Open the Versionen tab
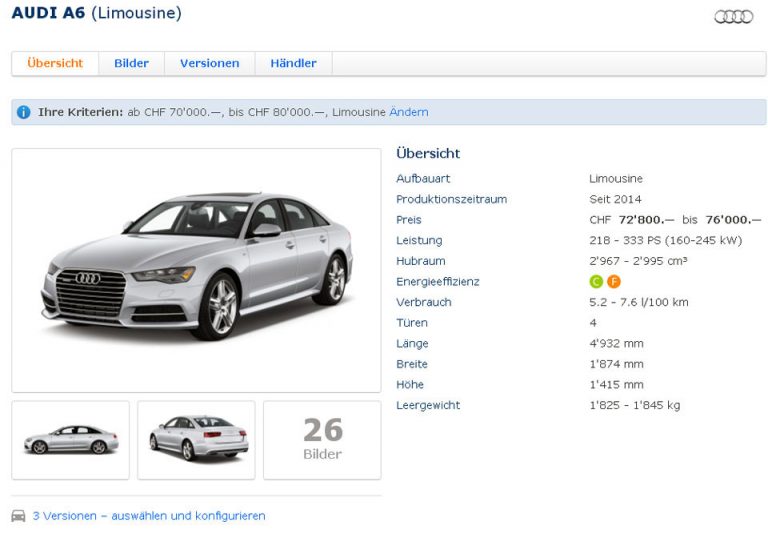The width and height of the screenshot is (768, 538). point(209,63)
